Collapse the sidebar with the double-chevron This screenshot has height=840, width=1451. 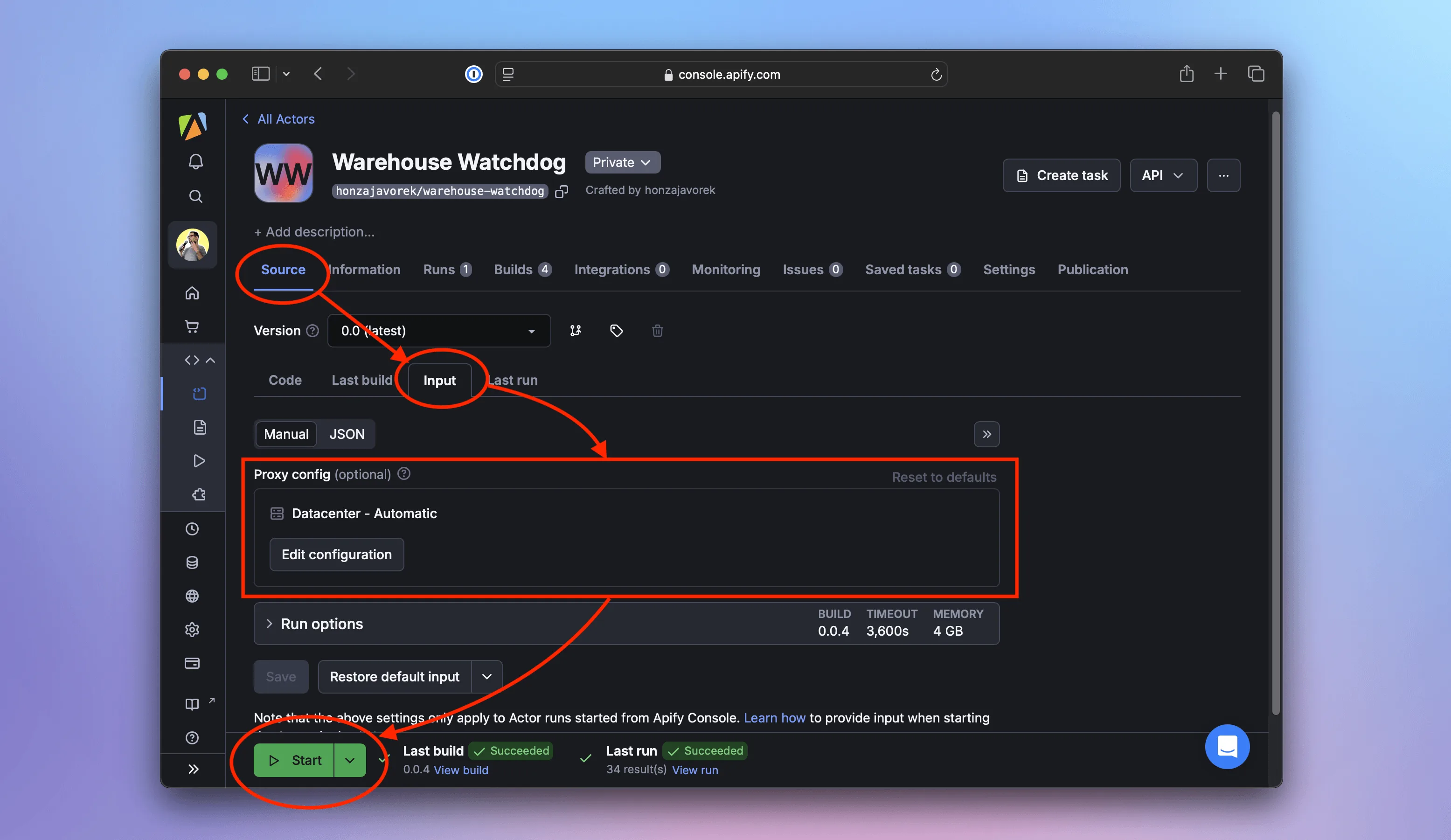194,769
